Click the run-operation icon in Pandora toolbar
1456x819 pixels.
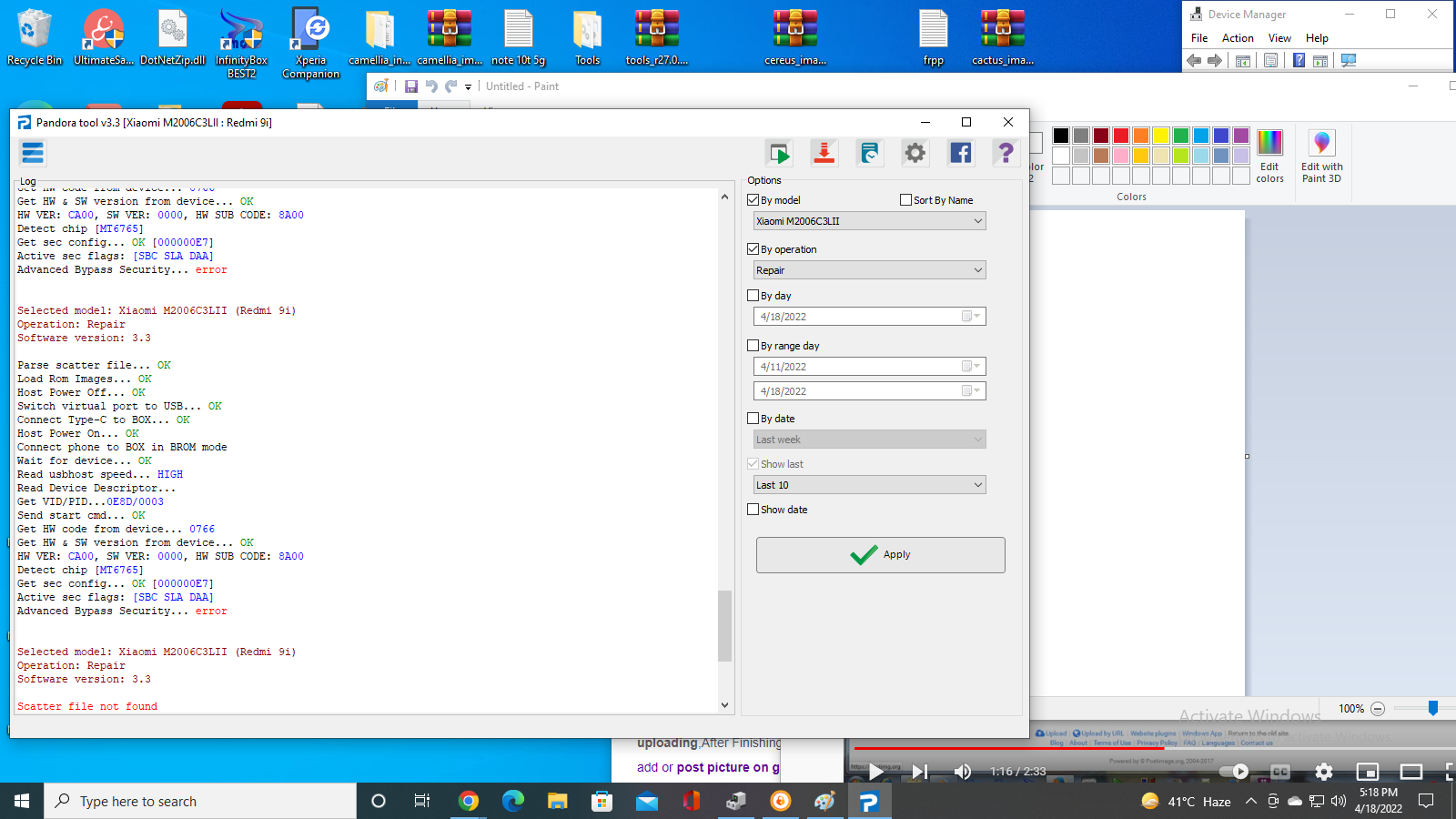[x=779, y=153]
